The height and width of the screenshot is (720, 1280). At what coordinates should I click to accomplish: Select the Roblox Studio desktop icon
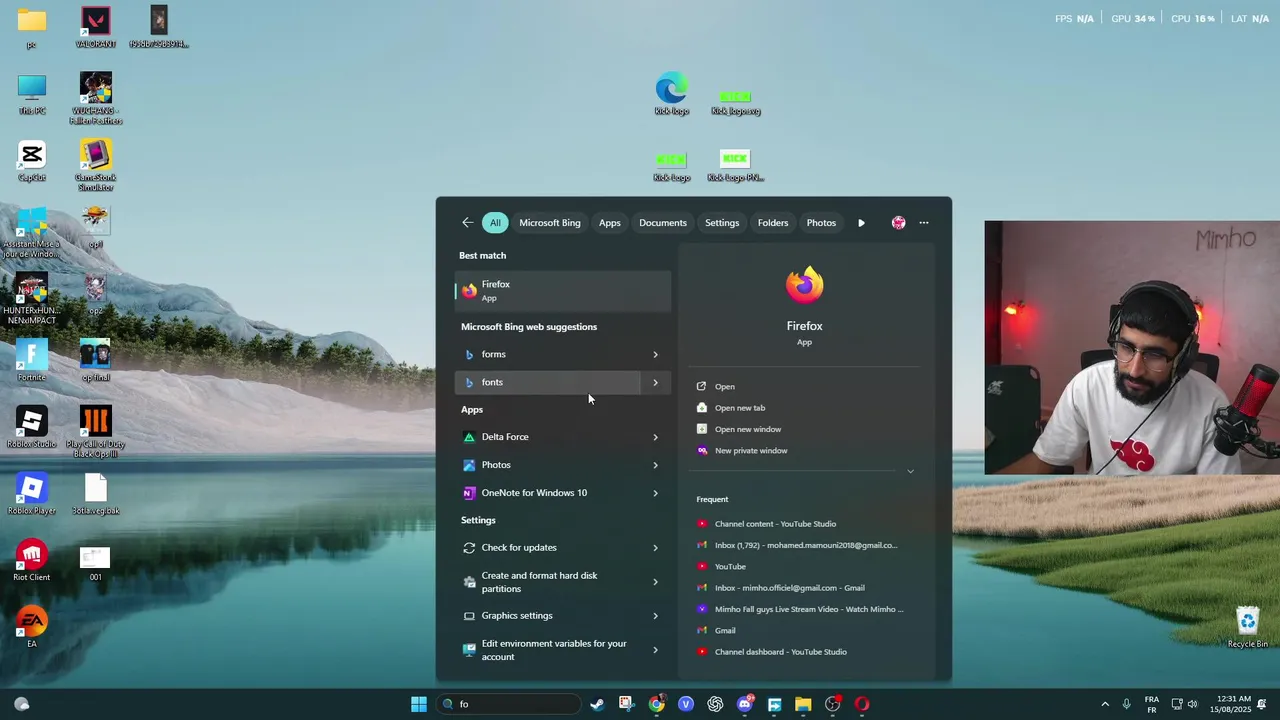point(32,428)
